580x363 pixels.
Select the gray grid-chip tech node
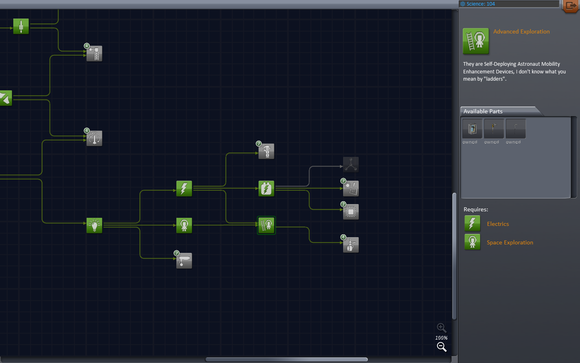(350, 212)
